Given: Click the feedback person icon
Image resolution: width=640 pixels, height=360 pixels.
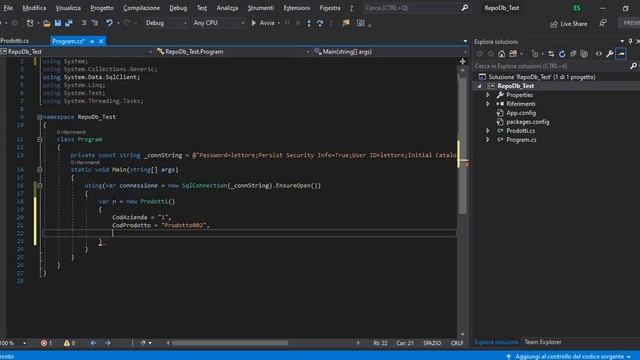Looking at the screenshot, I should point(602,23).
